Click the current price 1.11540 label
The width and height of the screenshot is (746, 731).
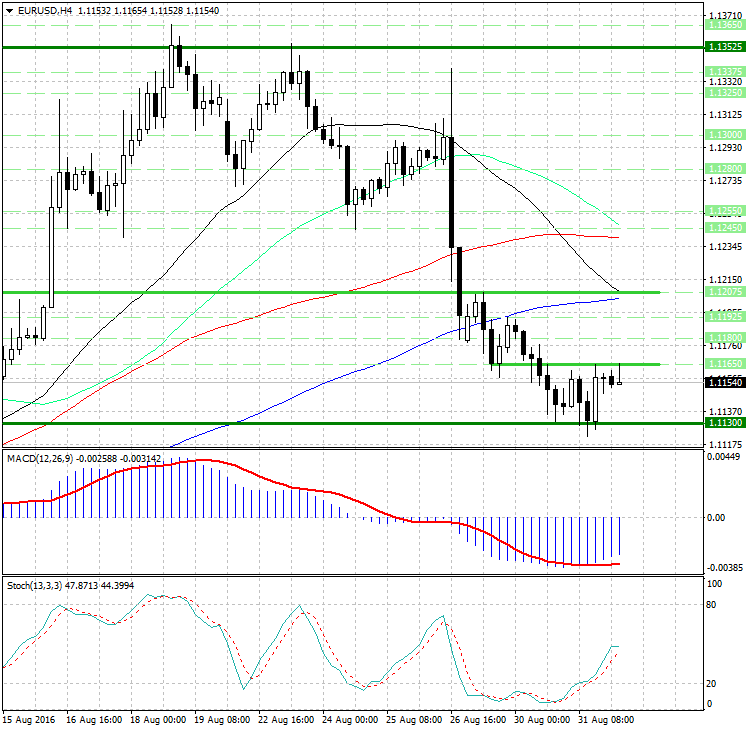coord(725,383)
